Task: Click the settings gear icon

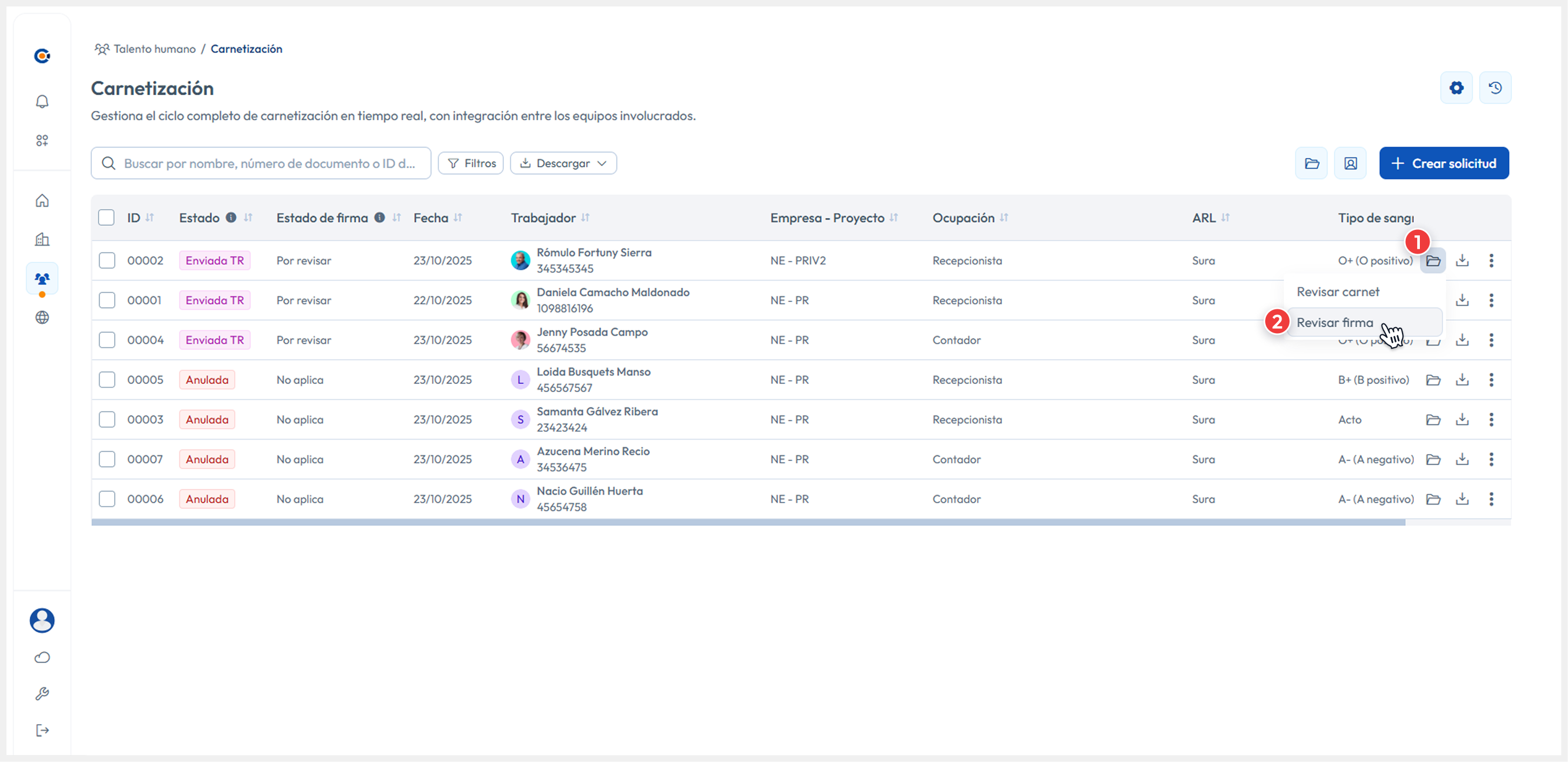Action: (x=1456, y=88)
